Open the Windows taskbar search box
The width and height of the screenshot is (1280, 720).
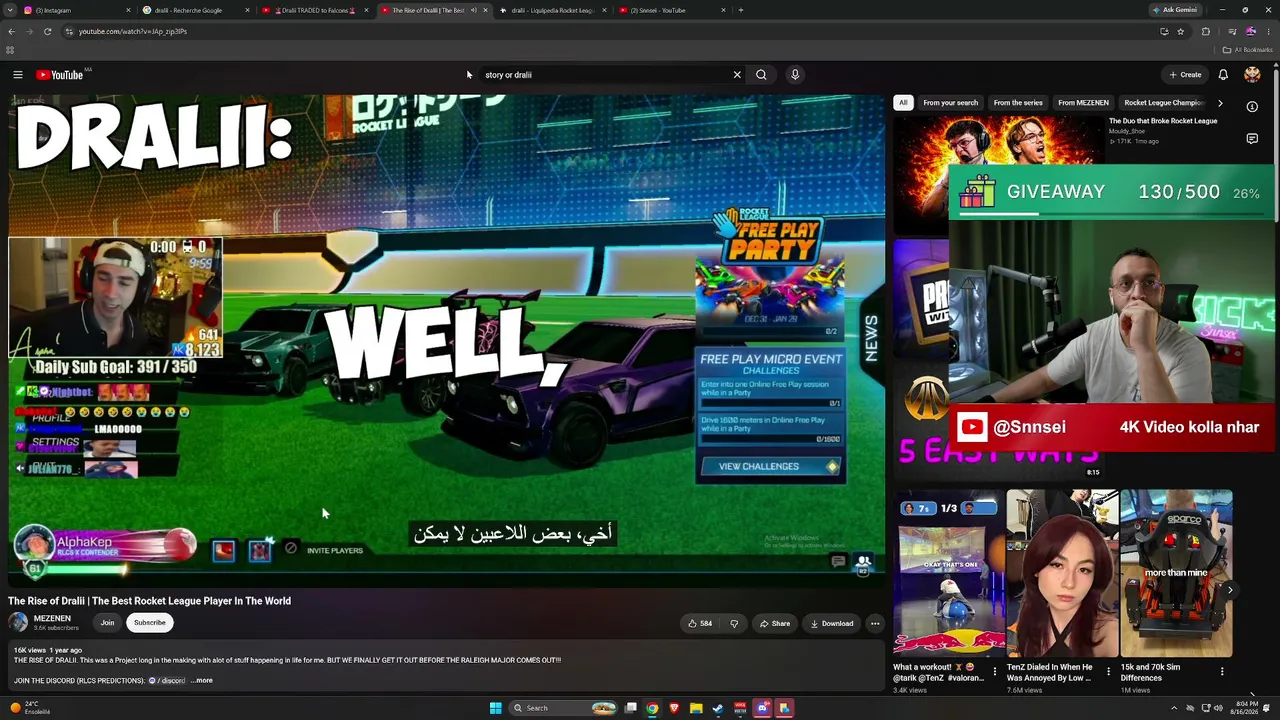coord(563,708)
